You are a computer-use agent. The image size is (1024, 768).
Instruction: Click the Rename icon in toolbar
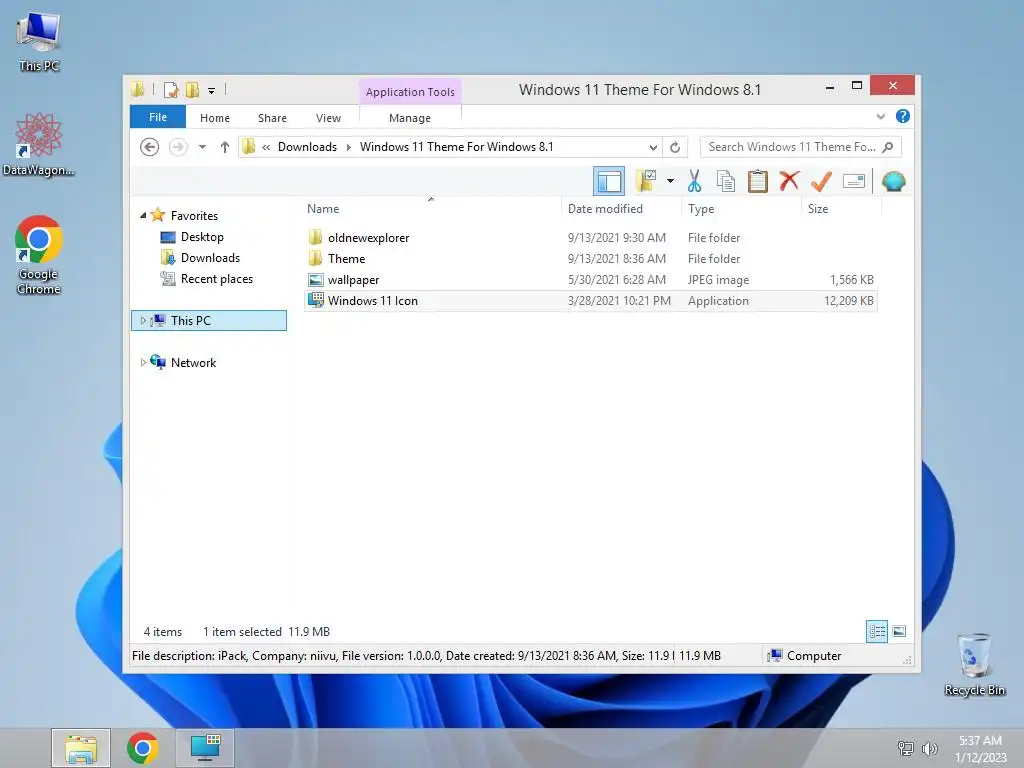tap(854, 181)
